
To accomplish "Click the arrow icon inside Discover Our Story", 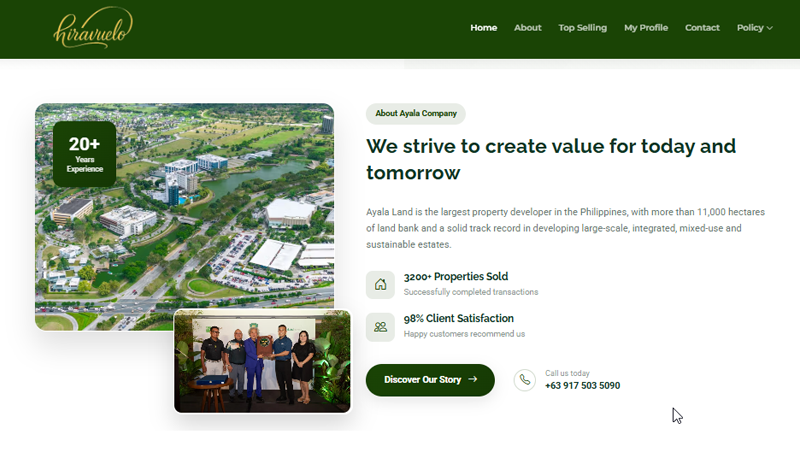I will pos(473,380).
